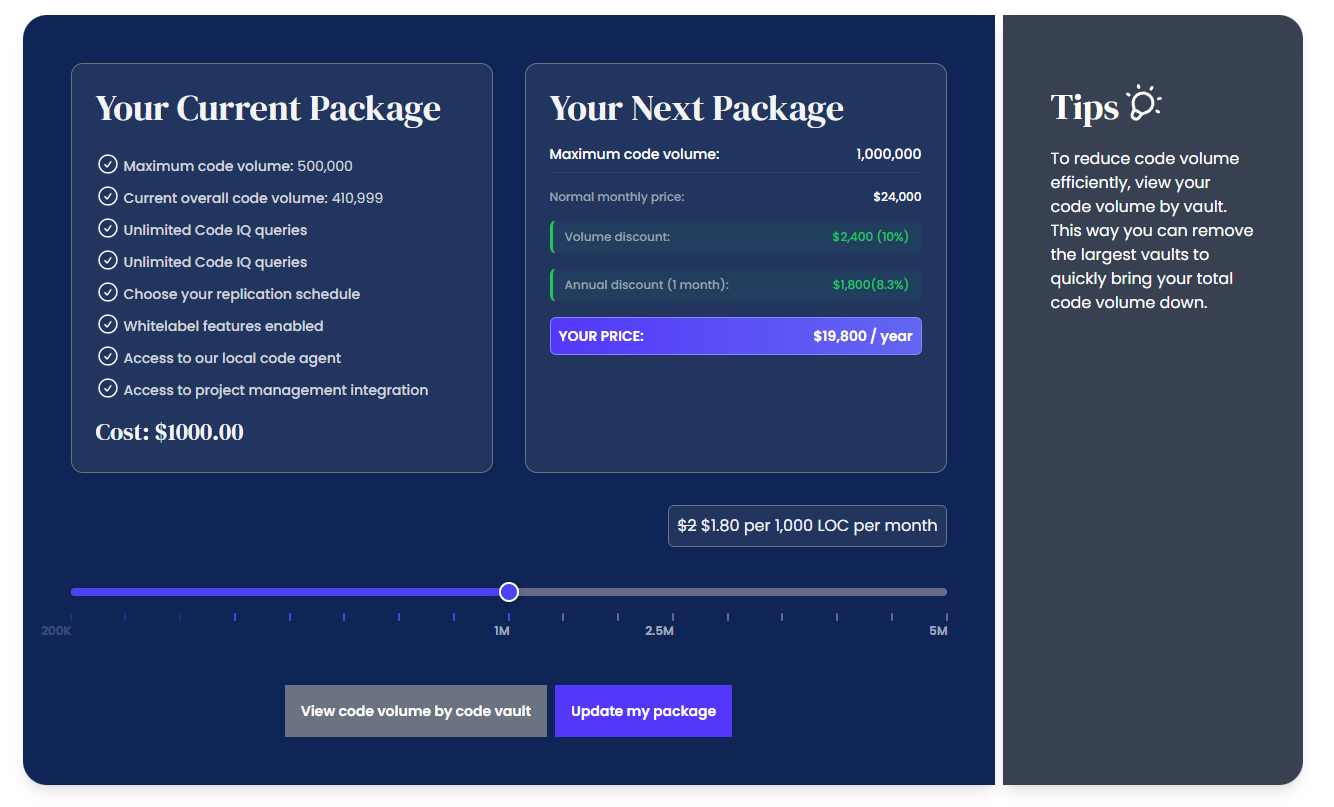Click the Annual discount (1 month) row
The image size is (1334, 807).
(735, 285)
